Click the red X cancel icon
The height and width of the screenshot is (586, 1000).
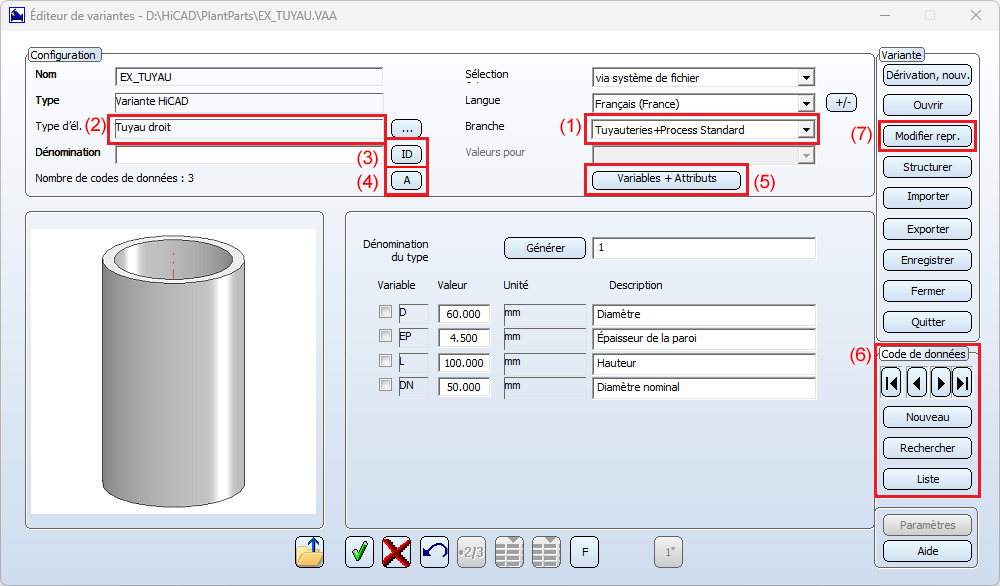pos(397,551)
